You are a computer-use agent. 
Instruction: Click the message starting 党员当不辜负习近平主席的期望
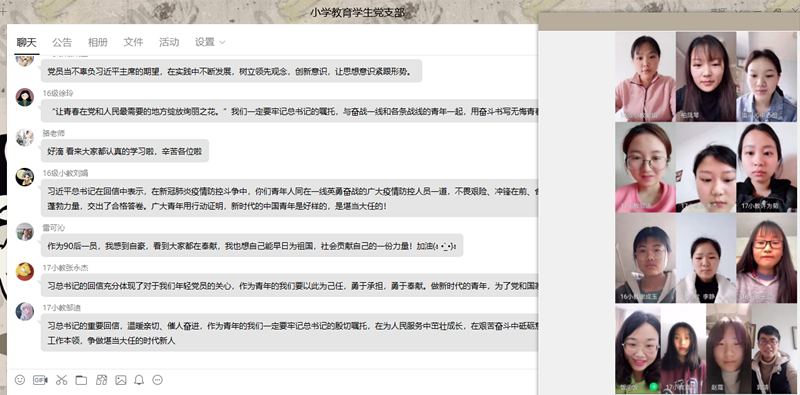pos(232,71)
